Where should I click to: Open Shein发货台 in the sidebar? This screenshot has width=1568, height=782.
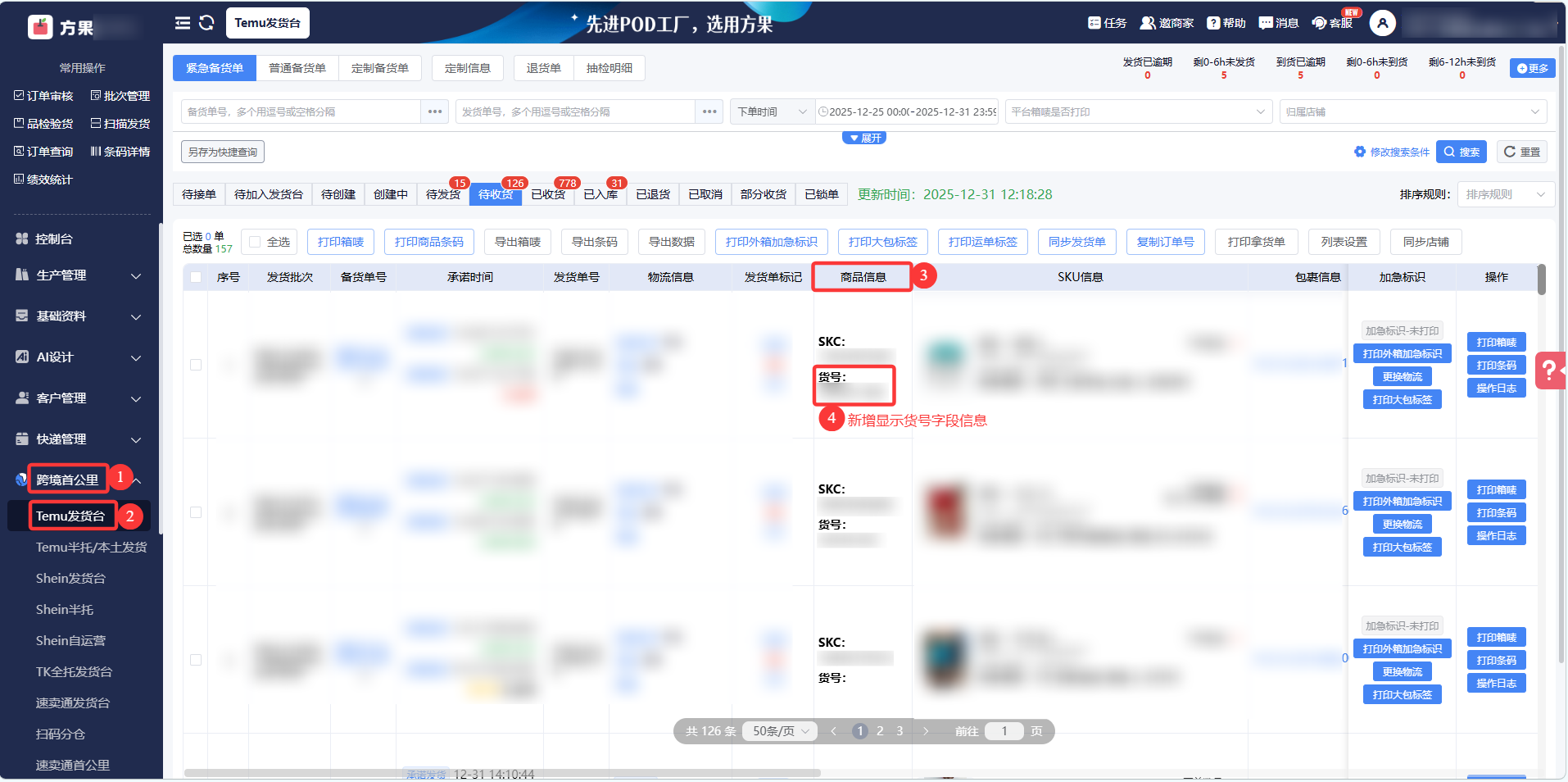[x=70, y=579]
